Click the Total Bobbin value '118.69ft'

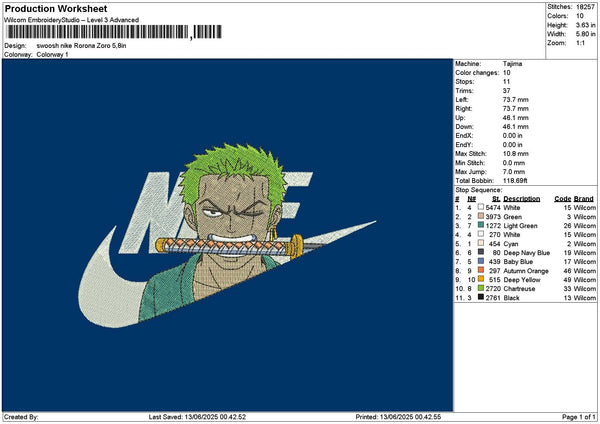click(515, 181)
